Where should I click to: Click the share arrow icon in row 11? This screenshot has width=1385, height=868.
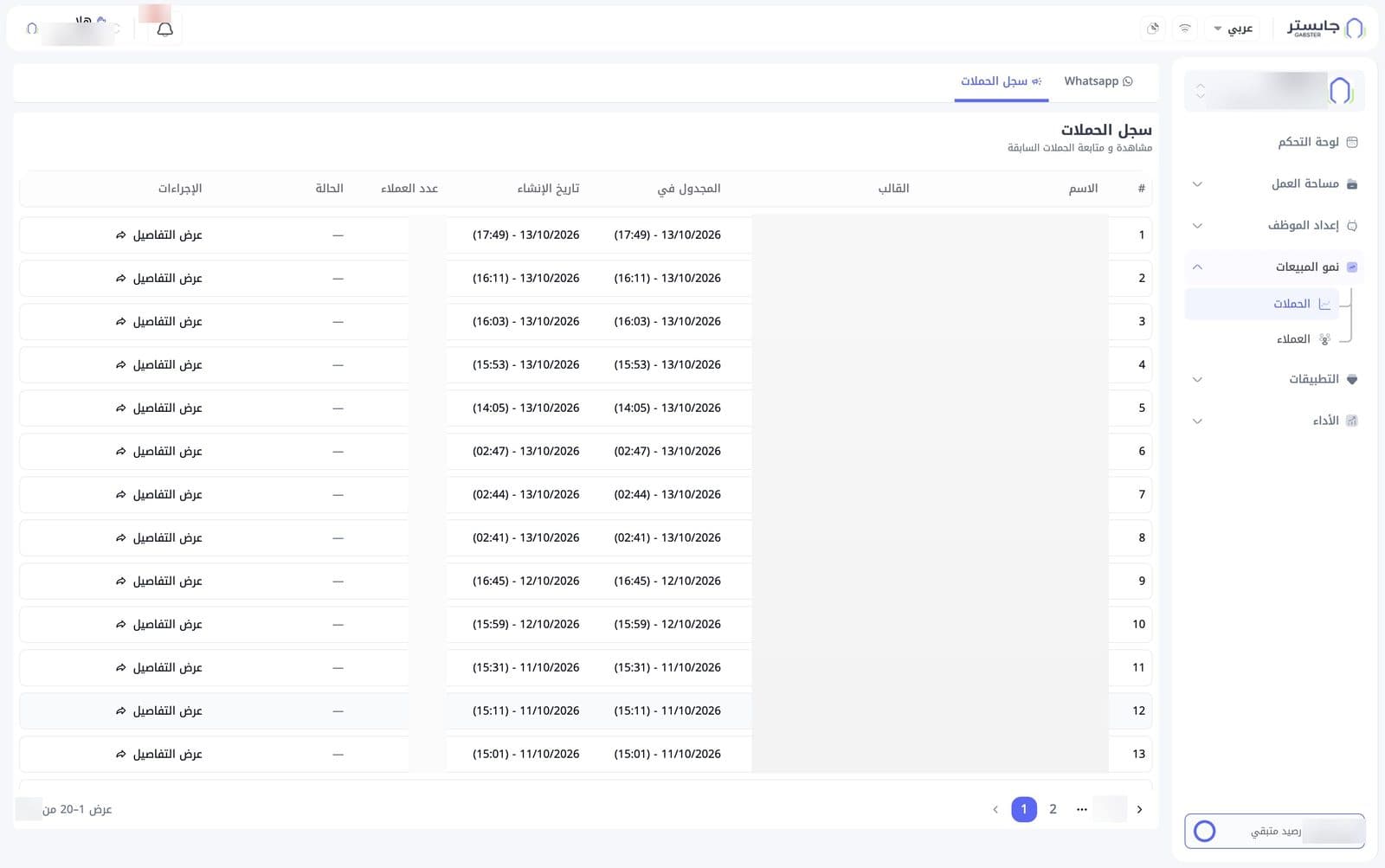pos(120,667)
